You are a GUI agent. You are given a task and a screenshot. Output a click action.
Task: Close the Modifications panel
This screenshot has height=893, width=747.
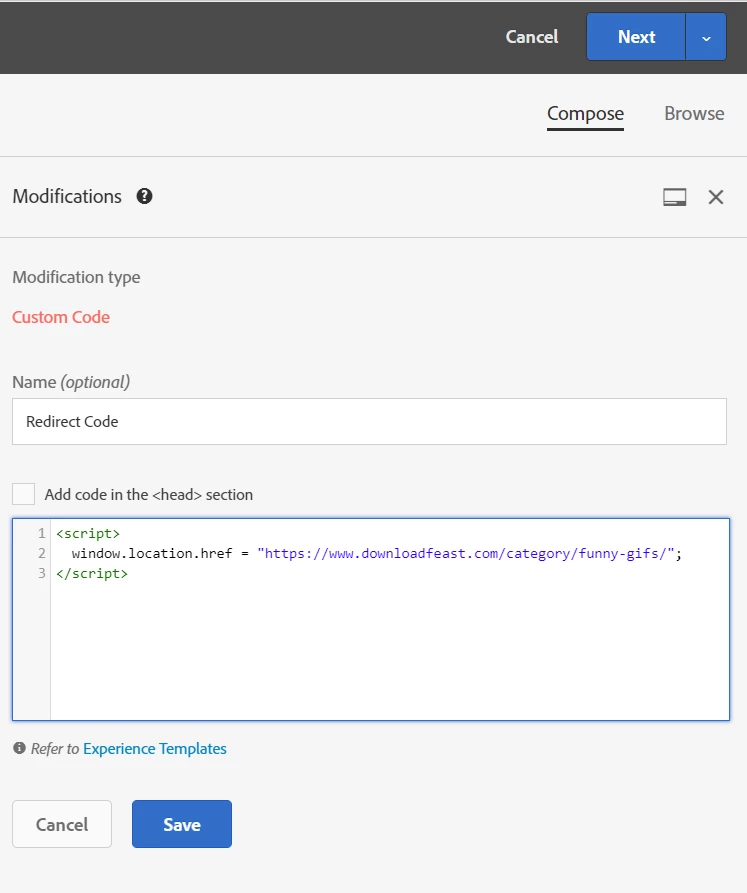click(716, 197)
